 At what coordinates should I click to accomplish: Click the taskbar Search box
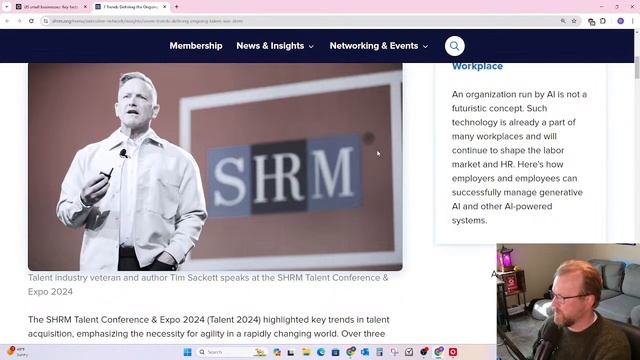[231, 352]
